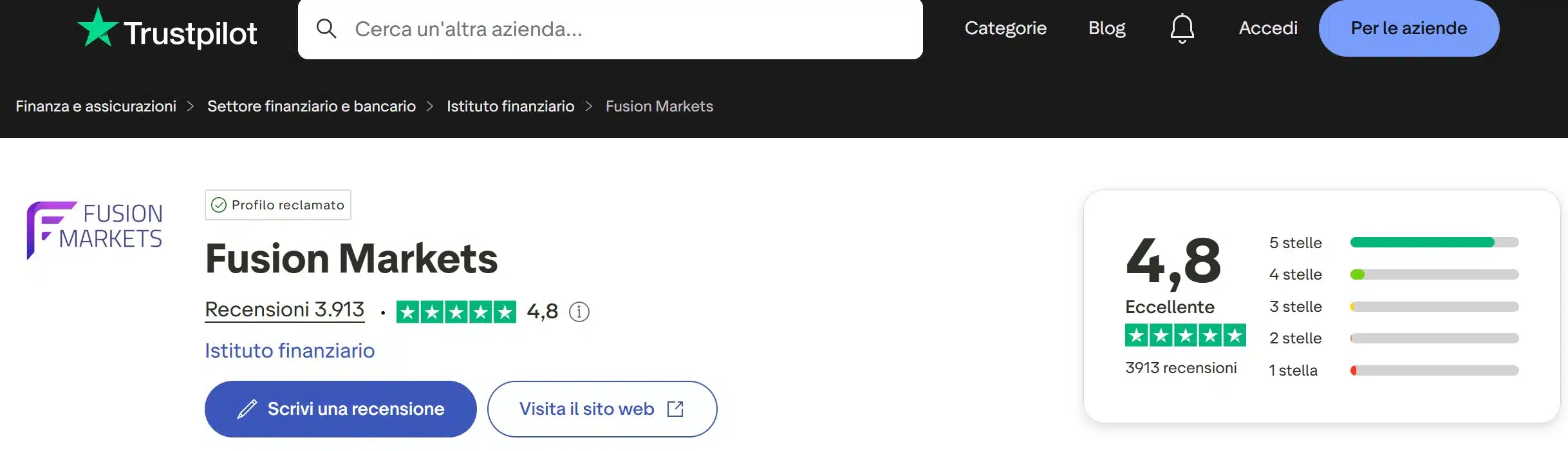Click the TrustScore stars under Eccellente
Image resolution: width=1568 pixels, height=451 pixels.
coord(1185,335)
